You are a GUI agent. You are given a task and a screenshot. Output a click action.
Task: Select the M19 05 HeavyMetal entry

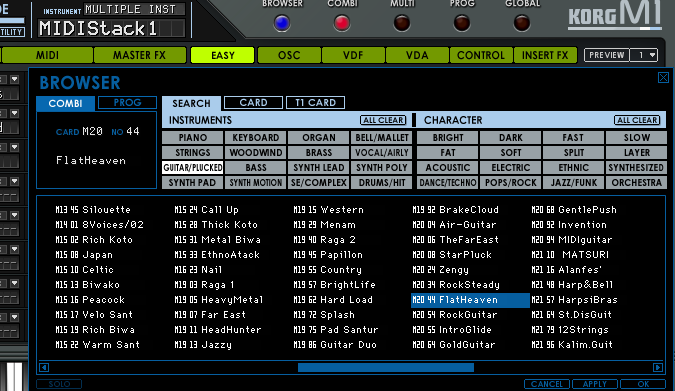tap(219, 300)
